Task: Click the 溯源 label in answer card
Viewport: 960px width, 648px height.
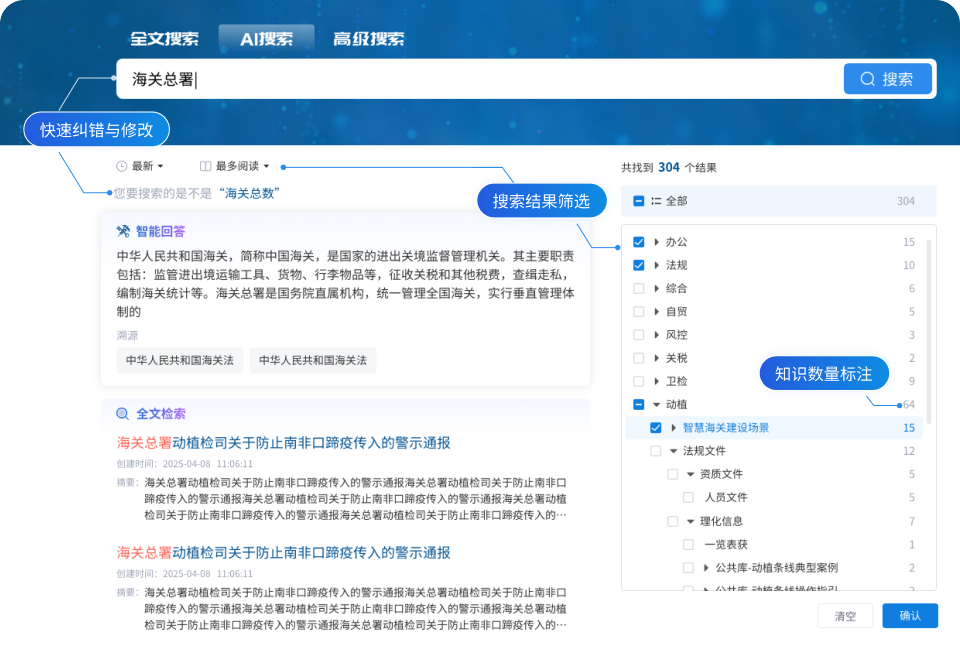Action: point(127,336)
